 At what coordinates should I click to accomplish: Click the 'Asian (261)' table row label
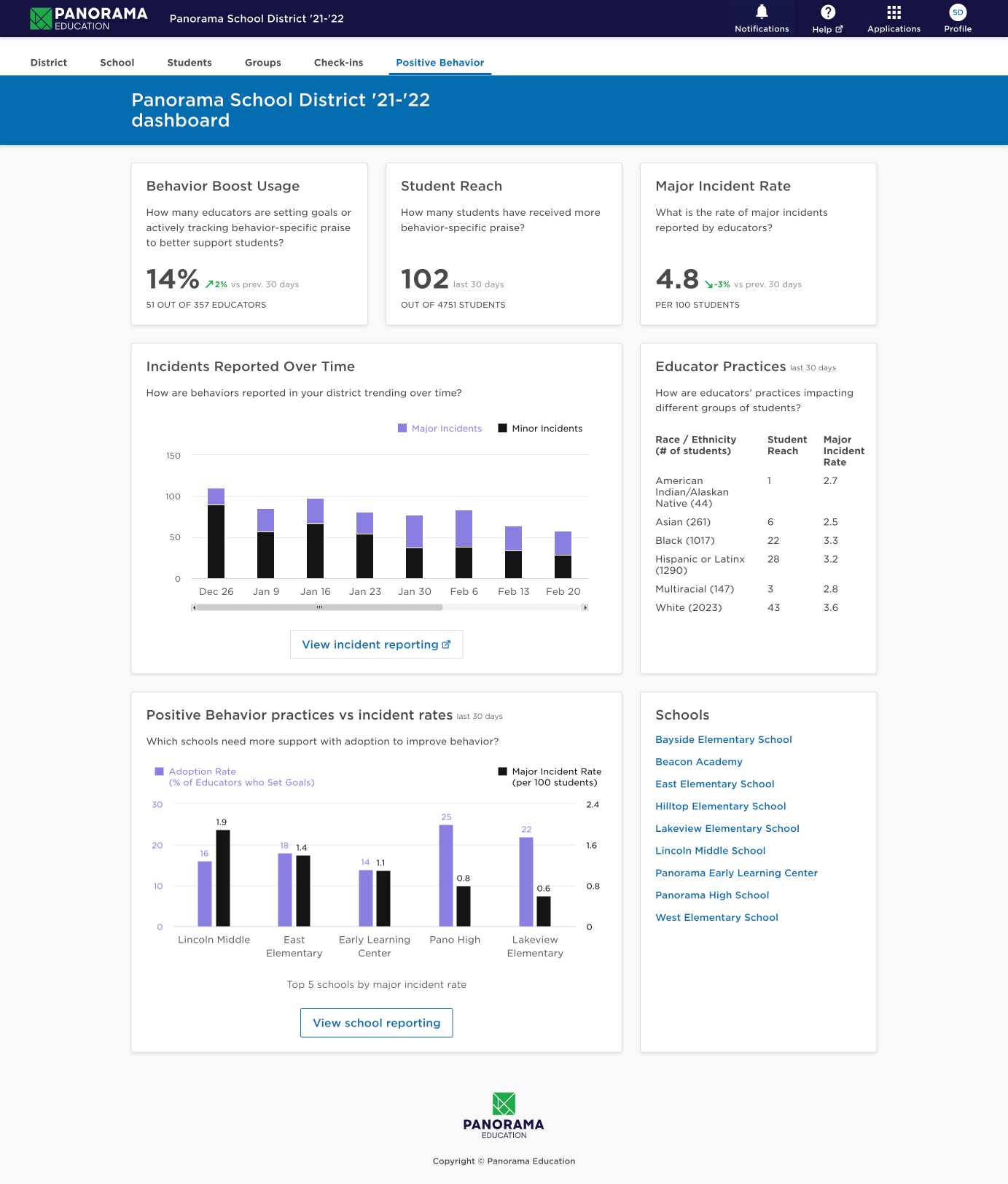[x=683, y=522]
